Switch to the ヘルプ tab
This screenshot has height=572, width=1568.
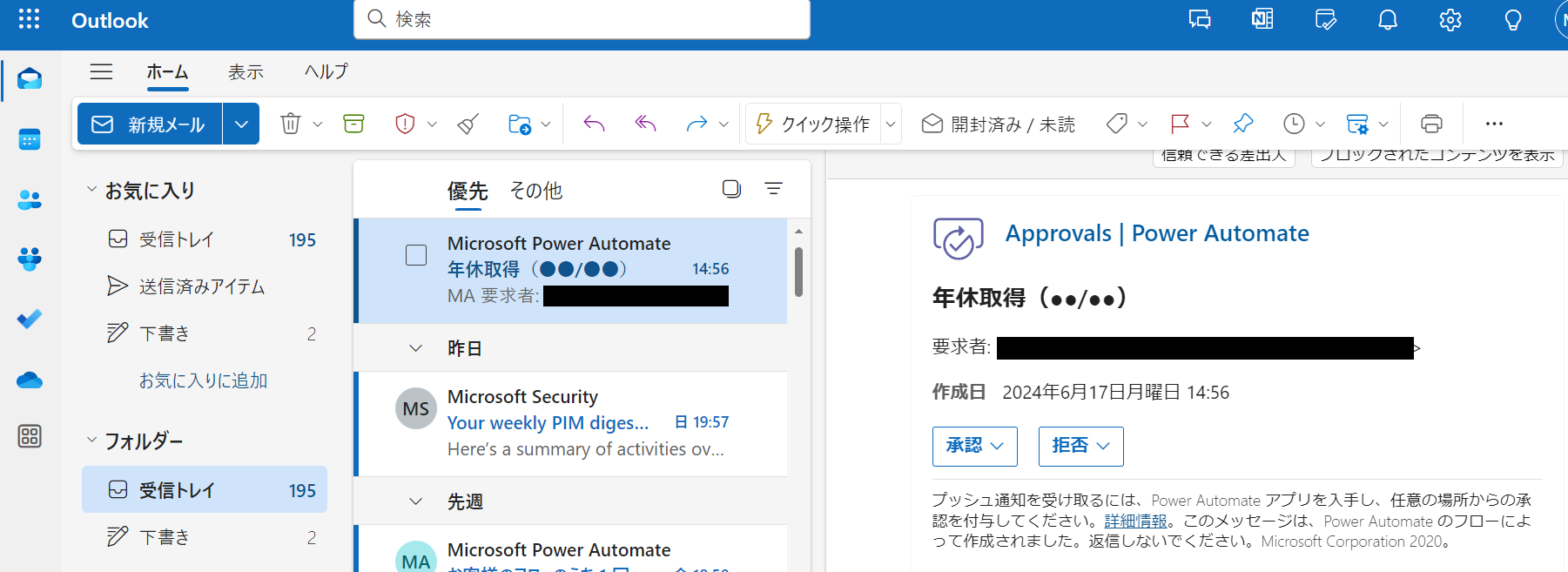[326, 71]
